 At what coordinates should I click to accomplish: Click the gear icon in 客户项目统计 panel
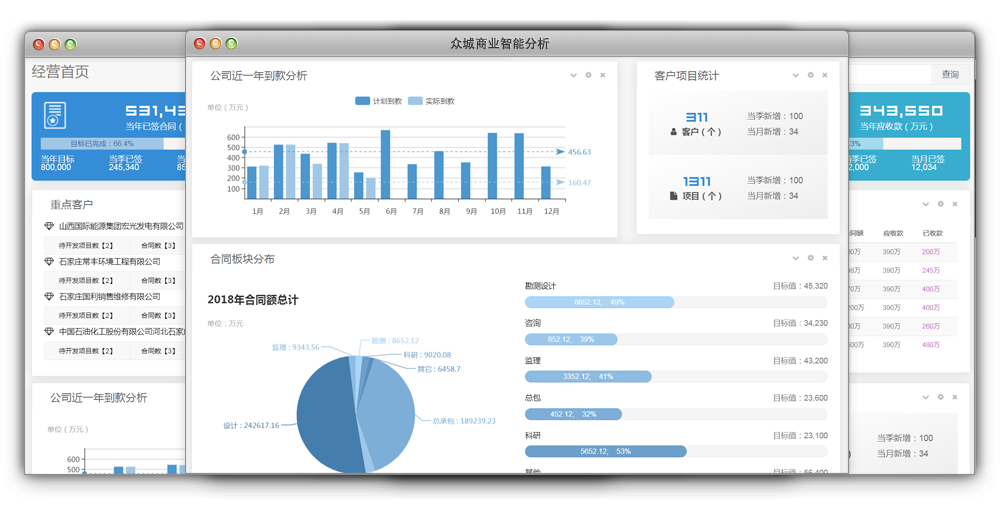click(x=810, y=75)
